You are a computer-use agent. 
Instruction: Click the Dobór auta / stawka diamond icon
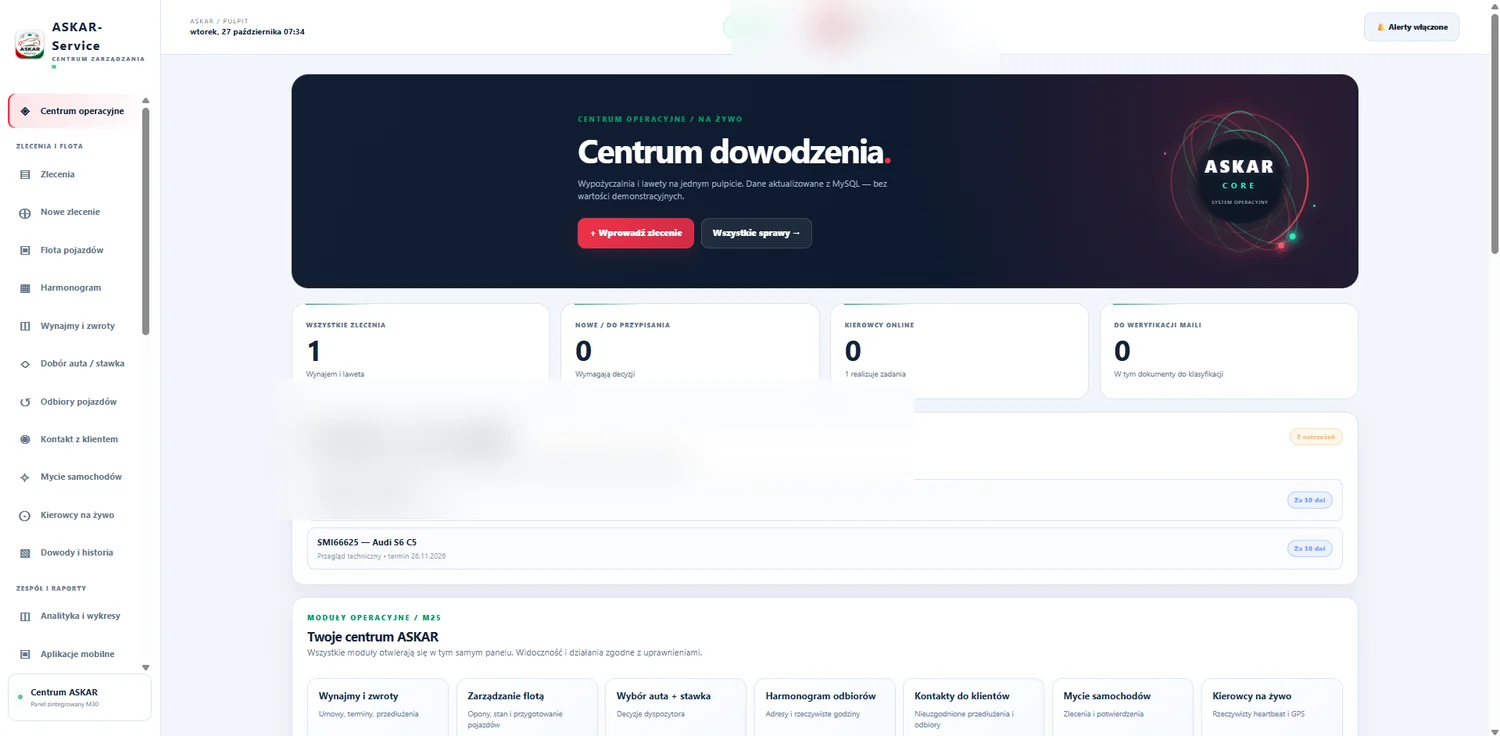coord(25,364)
